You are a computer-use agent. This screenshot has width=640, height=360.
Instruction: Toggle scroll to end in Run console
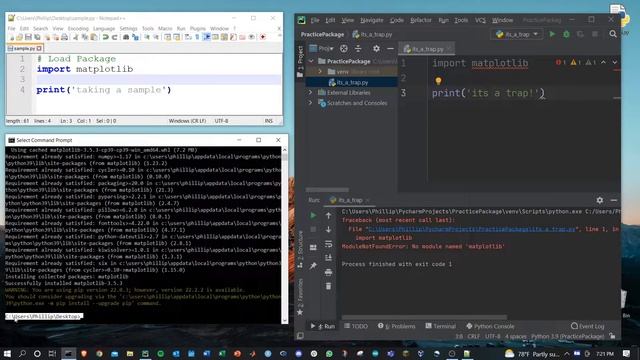tap(328, 258)
